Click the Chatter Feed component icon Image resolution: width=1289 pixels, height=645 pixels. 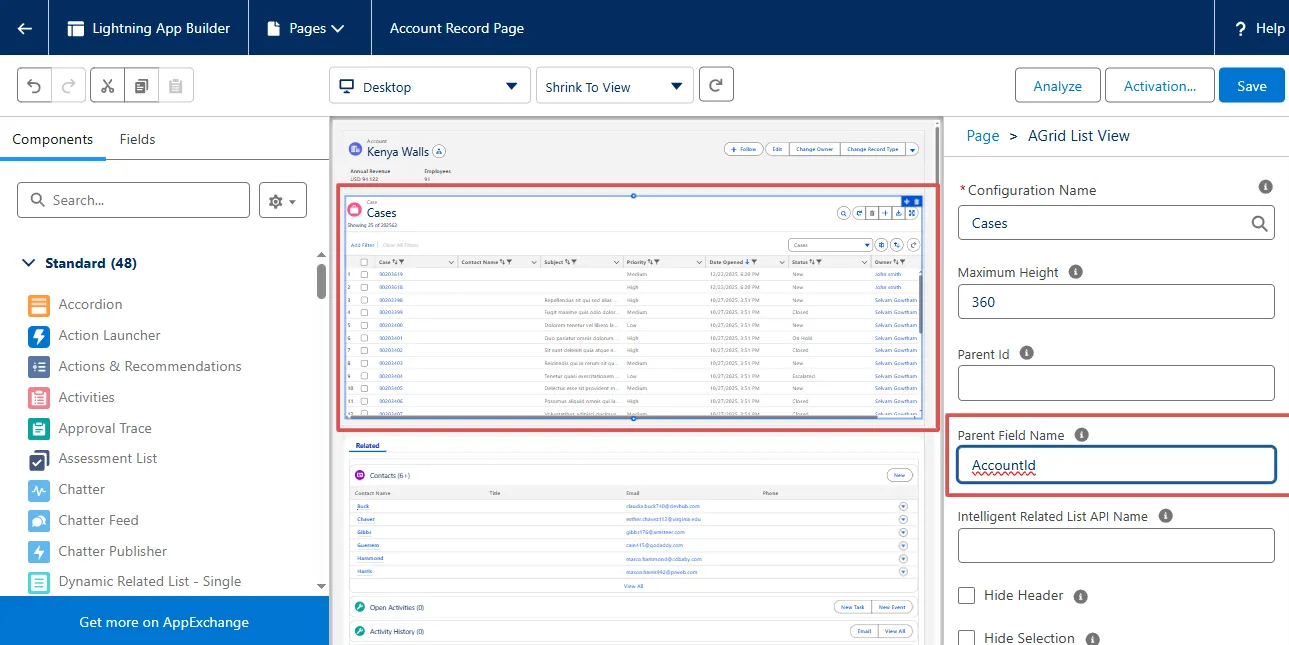pyautogui.click(x=39, y=521)
